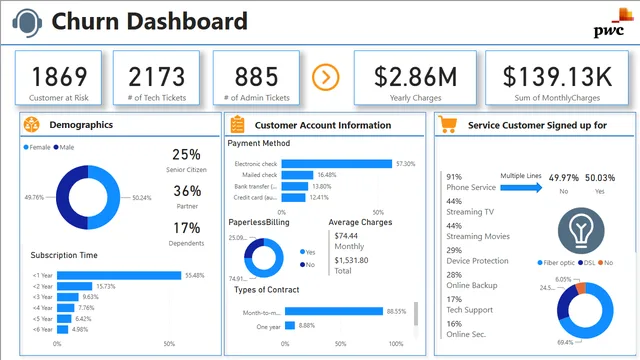Viewport: 640px width, 360px height.
Task: Open the # of Tech Tickets card
Action: point(156,78)
